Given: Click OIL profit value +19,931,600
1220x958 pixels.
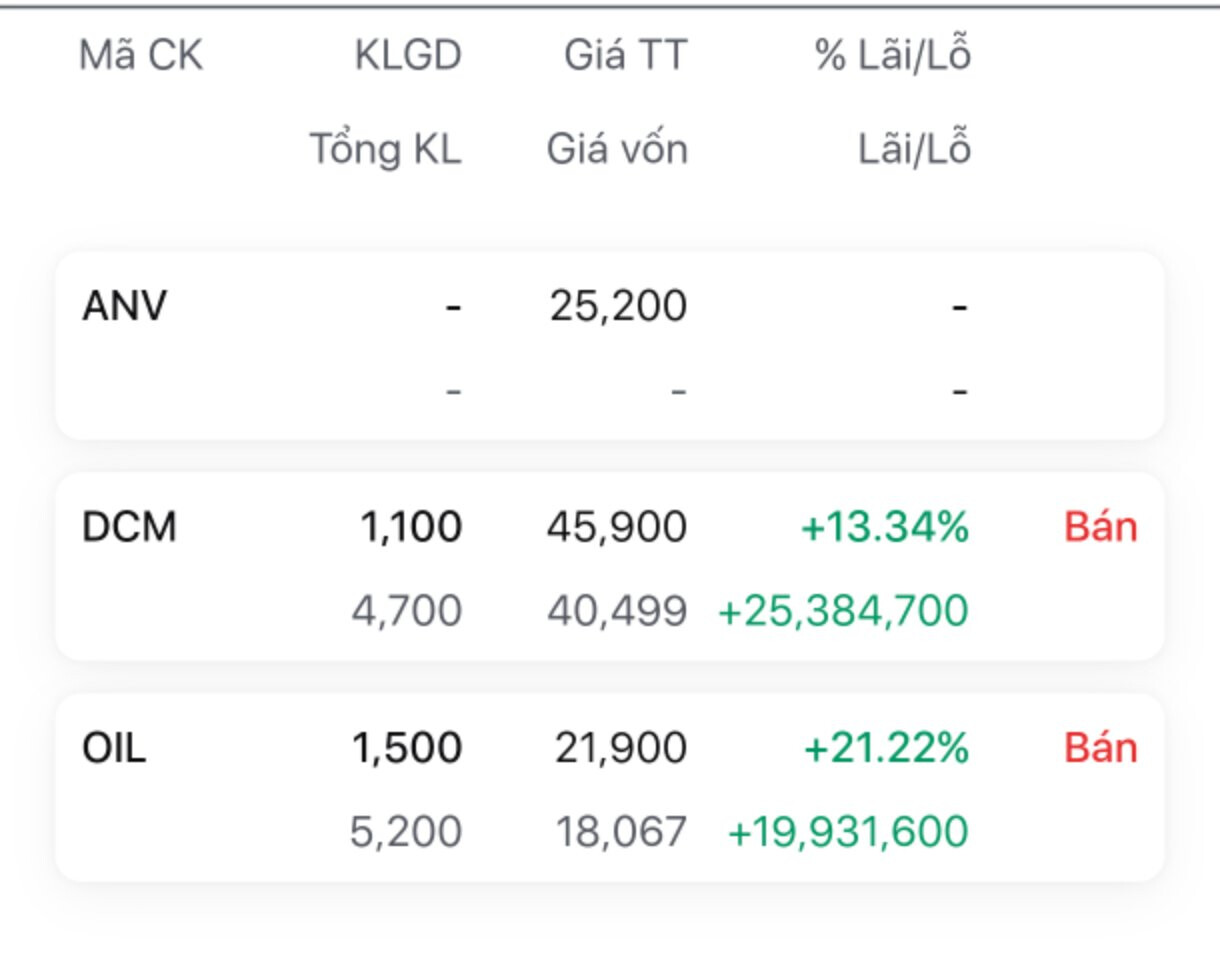Looking at the screenshot, I should tap(848, 832).
